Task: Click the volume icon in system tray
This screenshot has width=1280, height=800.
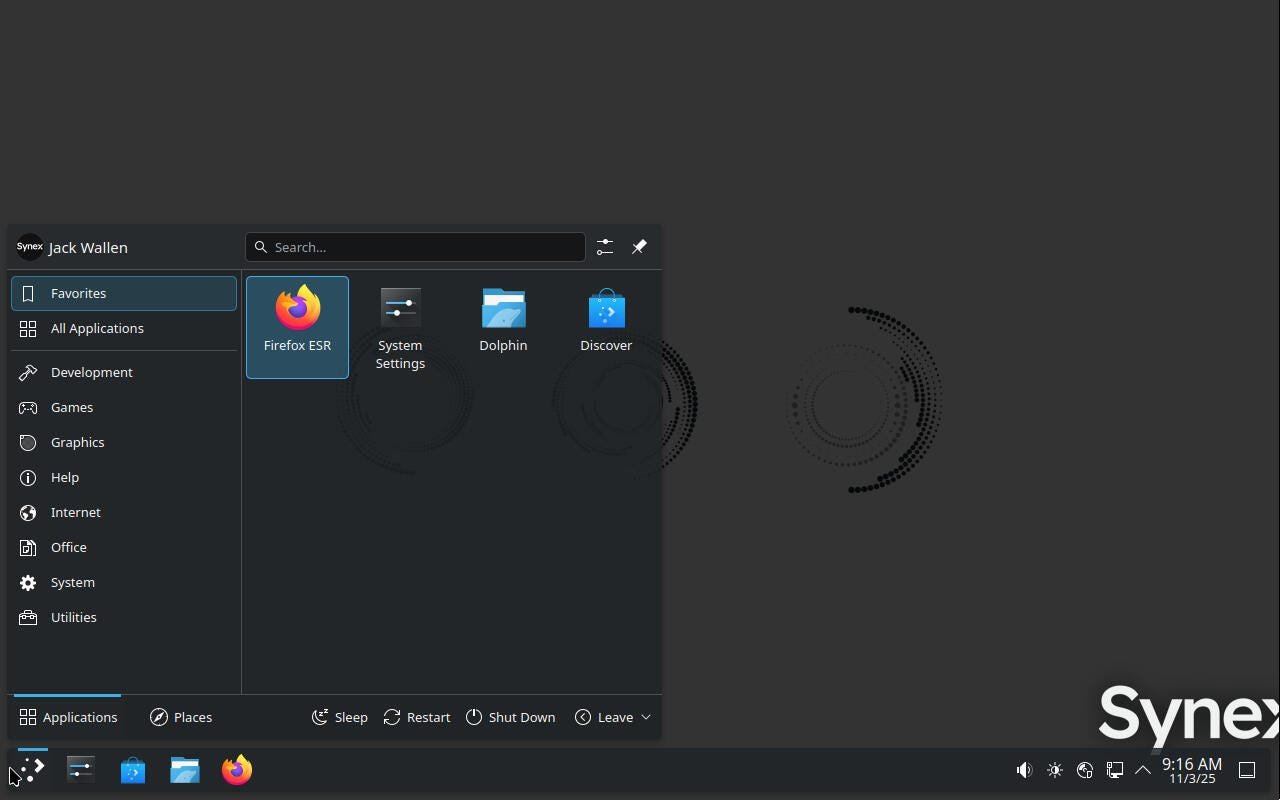Action: click(x=1024, y=770)
